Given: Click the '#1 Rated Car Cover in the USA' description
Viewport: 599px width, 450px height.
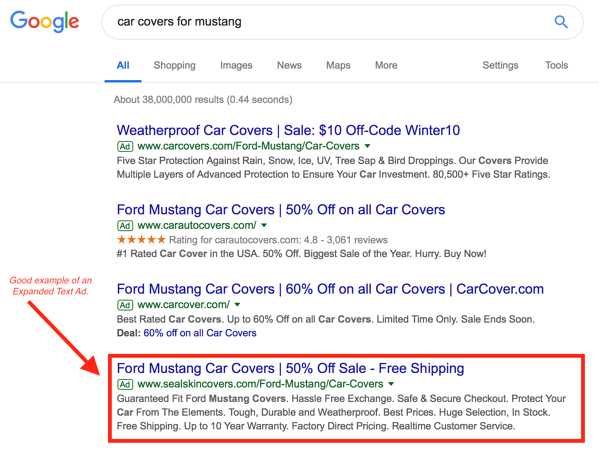Looking at the screenshot, I should [301, 254].
